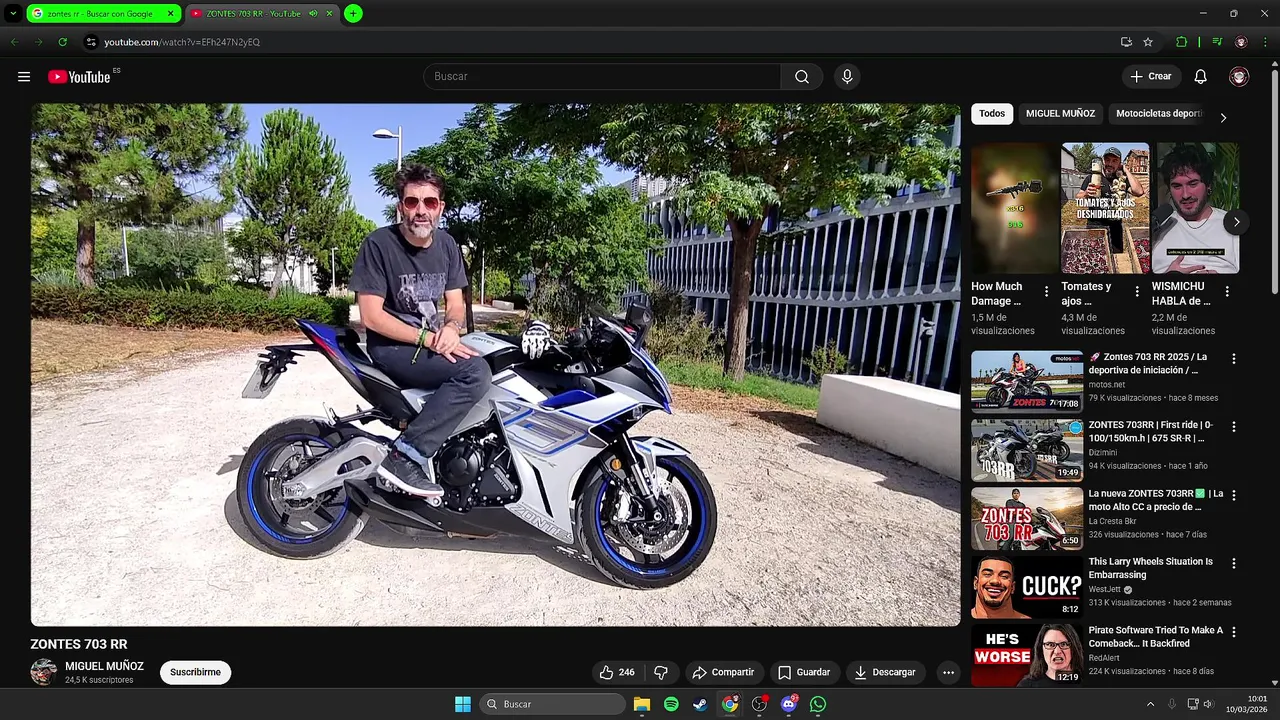
Task: Open options for Zontes 703 RR 2025 video
Action: (x=1234, y=359)
